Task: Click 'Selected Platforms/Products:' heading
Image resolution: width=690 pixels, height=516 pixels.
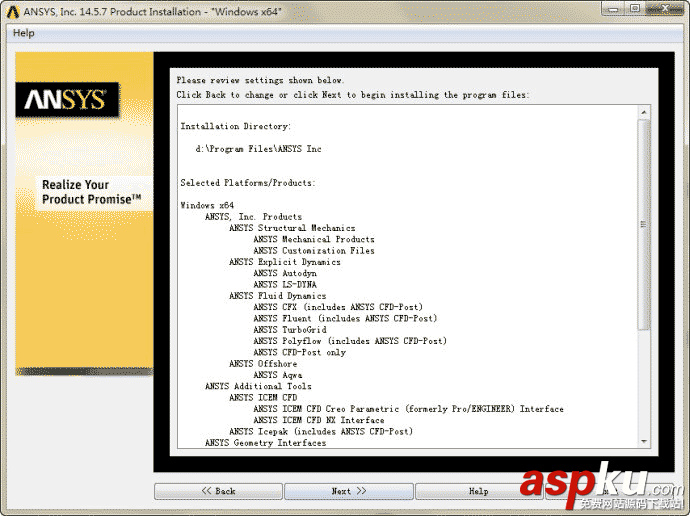Action: (248, 183)
